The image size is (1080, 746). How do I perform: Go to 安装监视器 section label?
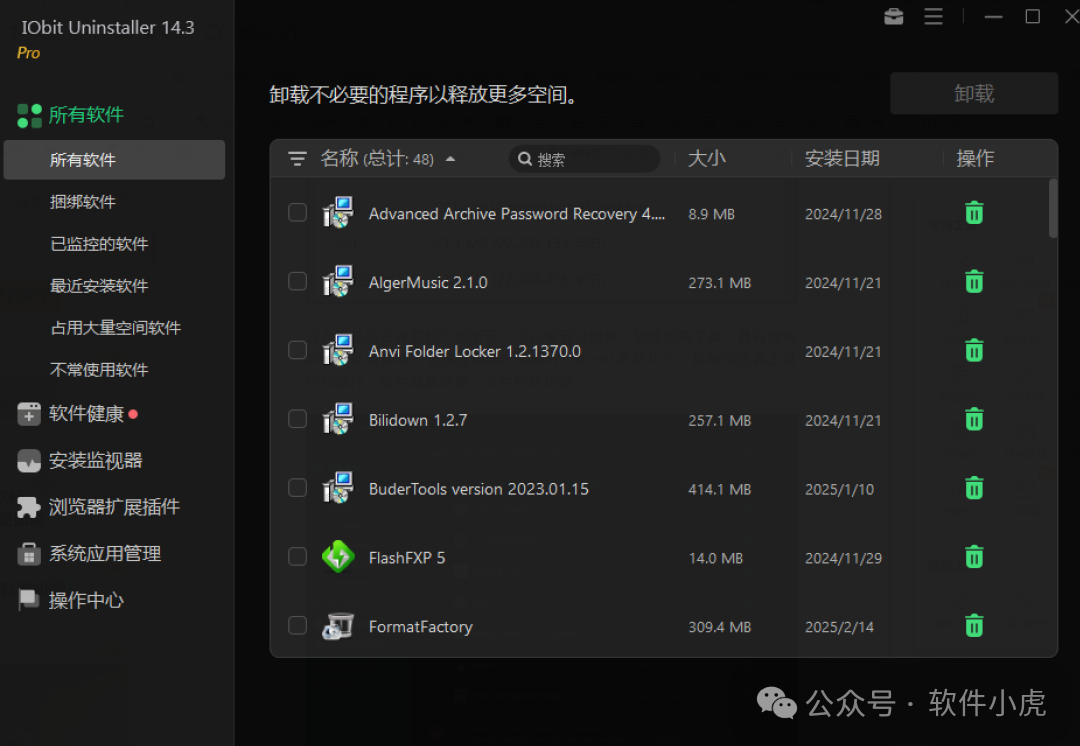point(95,461)
